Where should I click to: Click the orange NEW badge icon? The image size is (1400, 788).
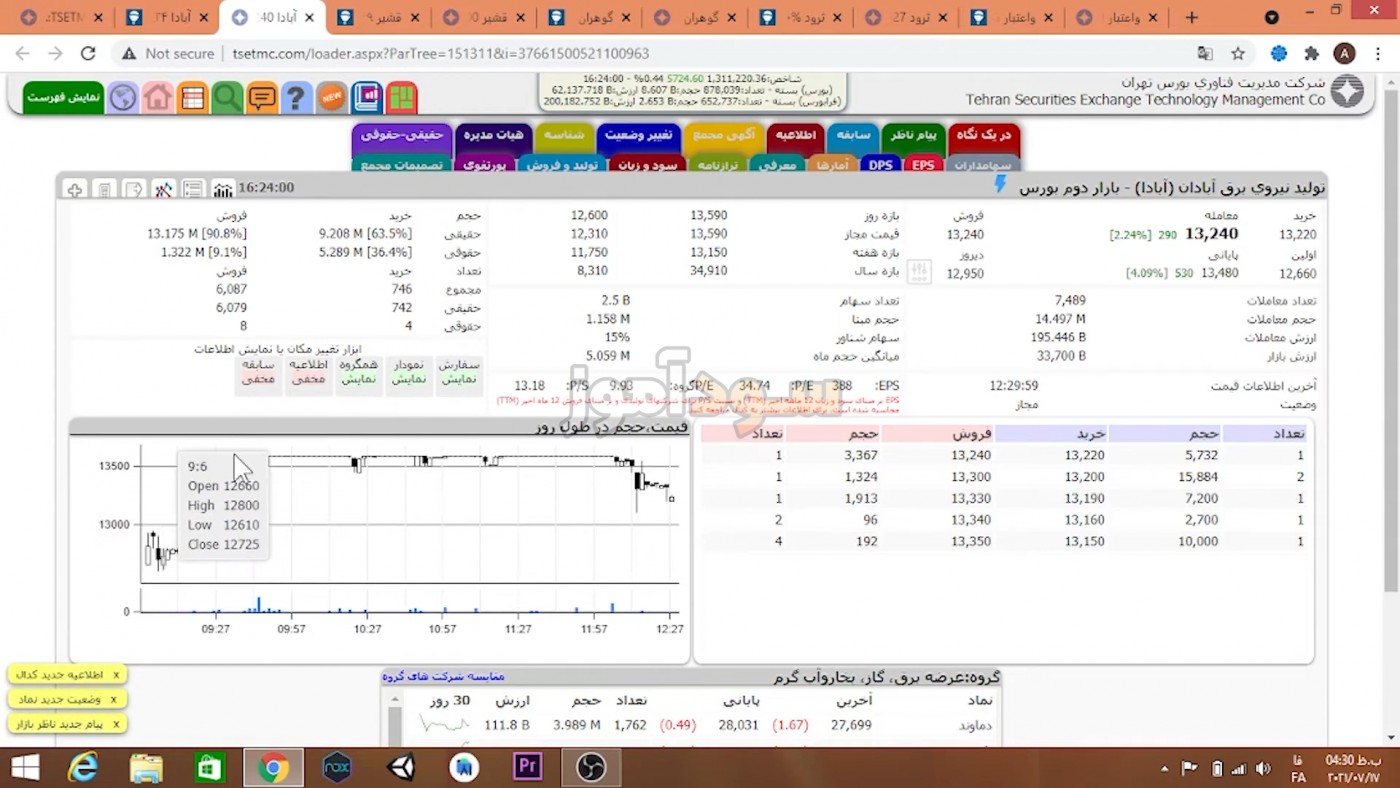click(x=331, y=97)
